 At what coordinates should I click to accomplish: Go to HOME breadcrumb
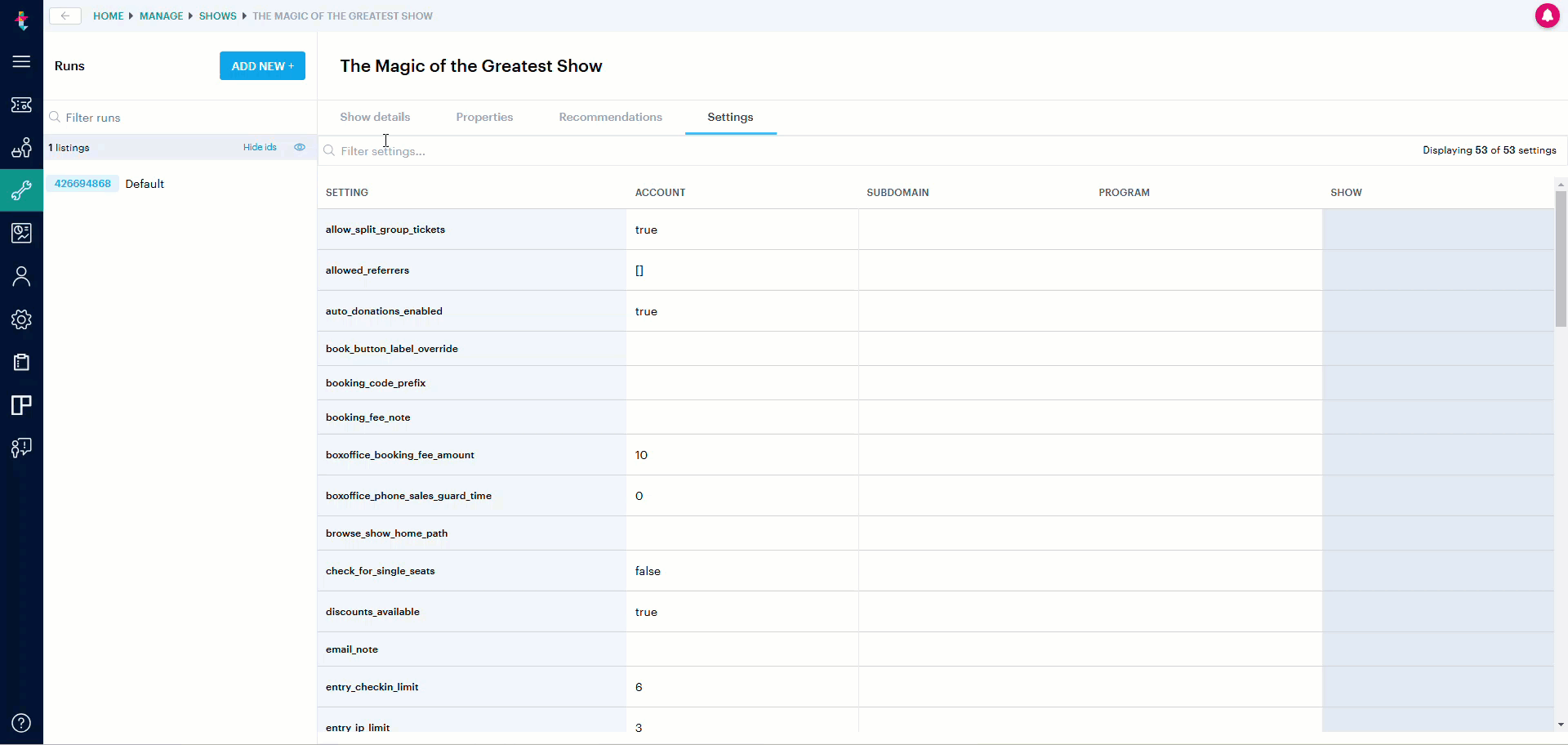108,16
